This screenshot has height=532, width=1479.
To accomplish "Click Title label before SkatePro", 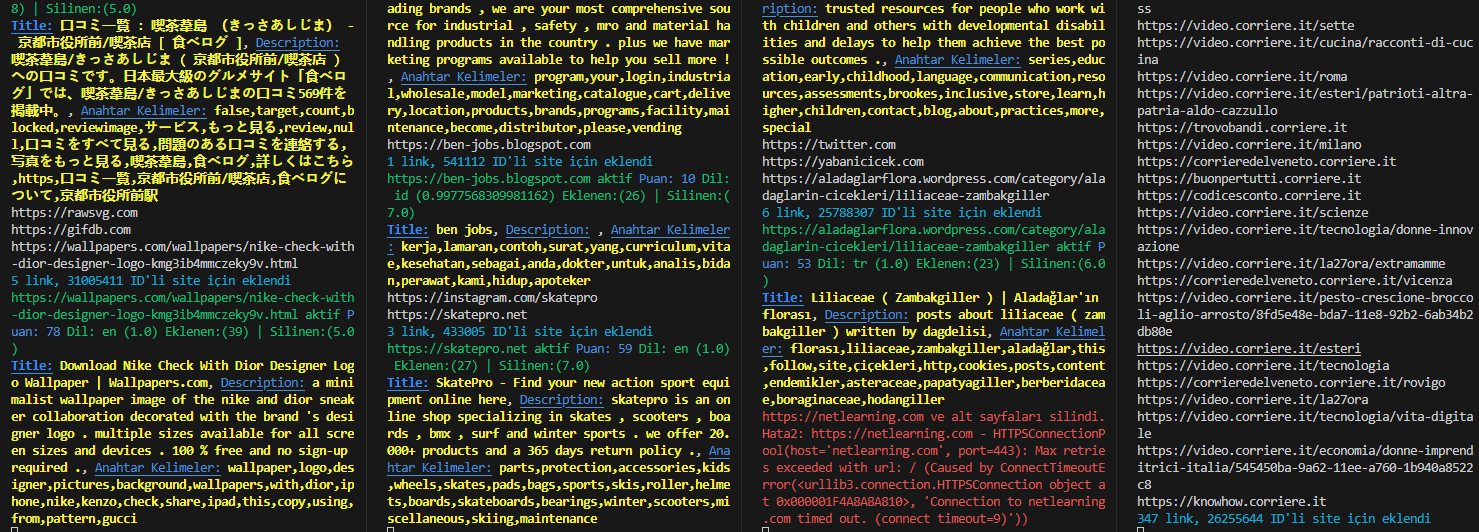I will 409,382.
